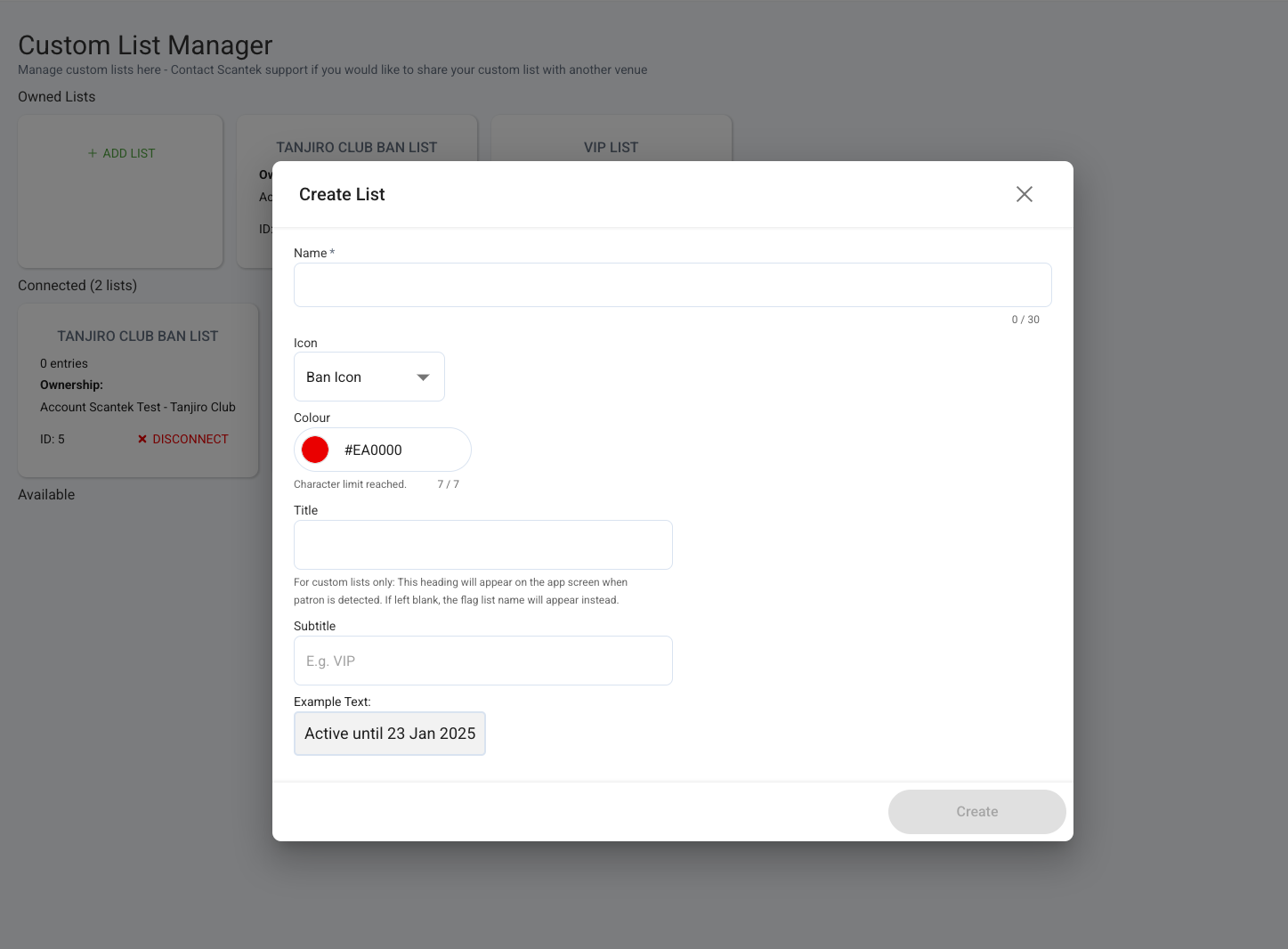Click the red X disconnect icon
1288x949 pixels.
(x=142, y=439)
